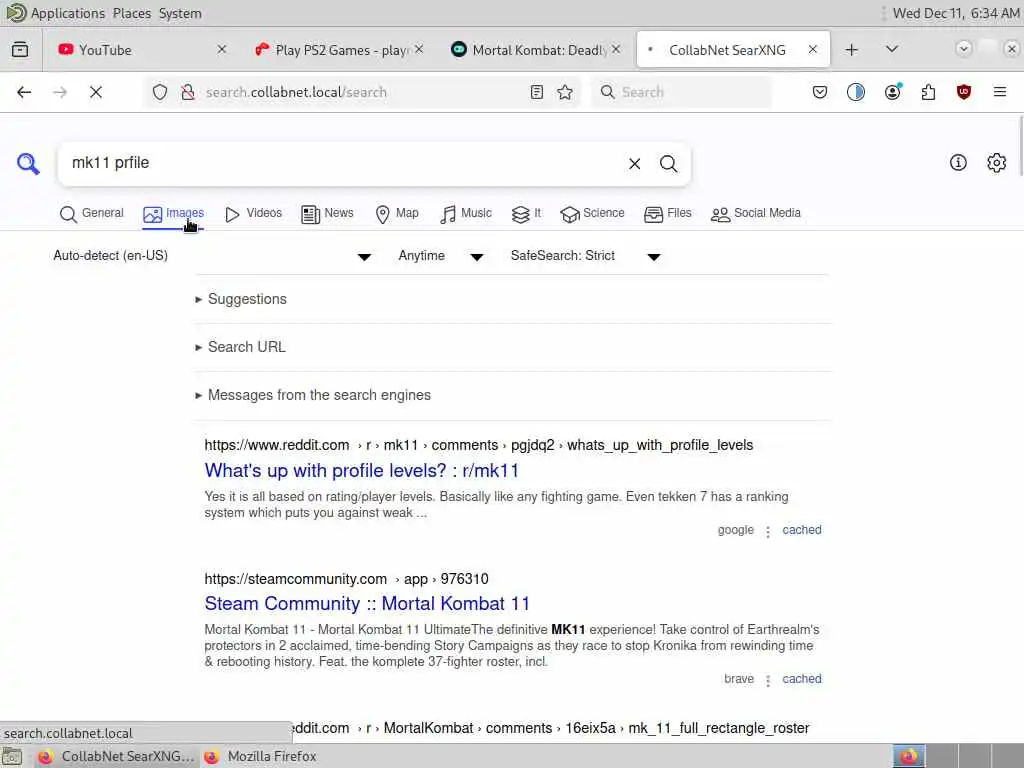Open Steam Community :: Mortal Kombat 11 result
The width and height of the screenshot is (1024, 768).
coord(367,603)
